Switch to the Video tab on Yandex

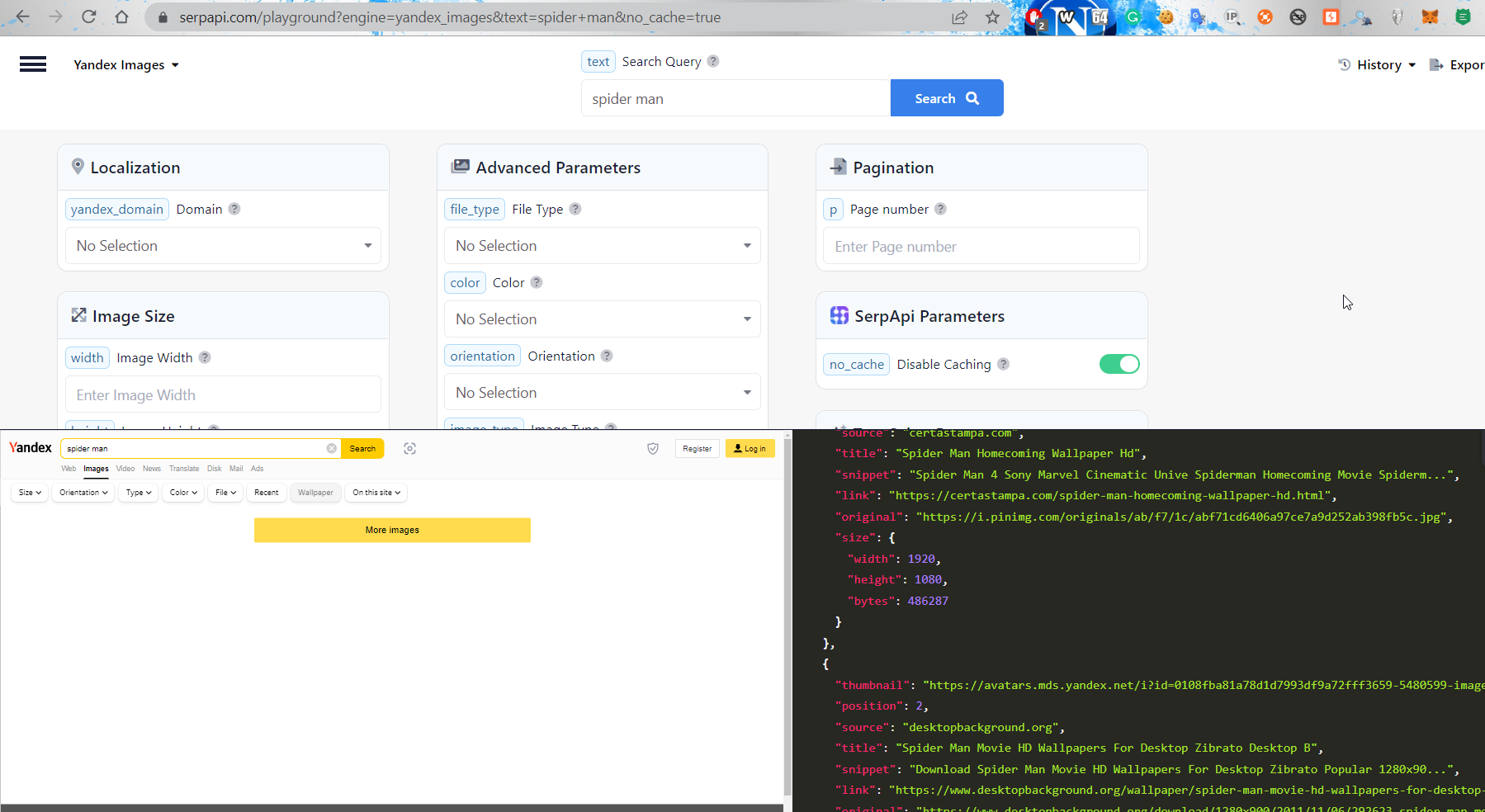[125, 469]
